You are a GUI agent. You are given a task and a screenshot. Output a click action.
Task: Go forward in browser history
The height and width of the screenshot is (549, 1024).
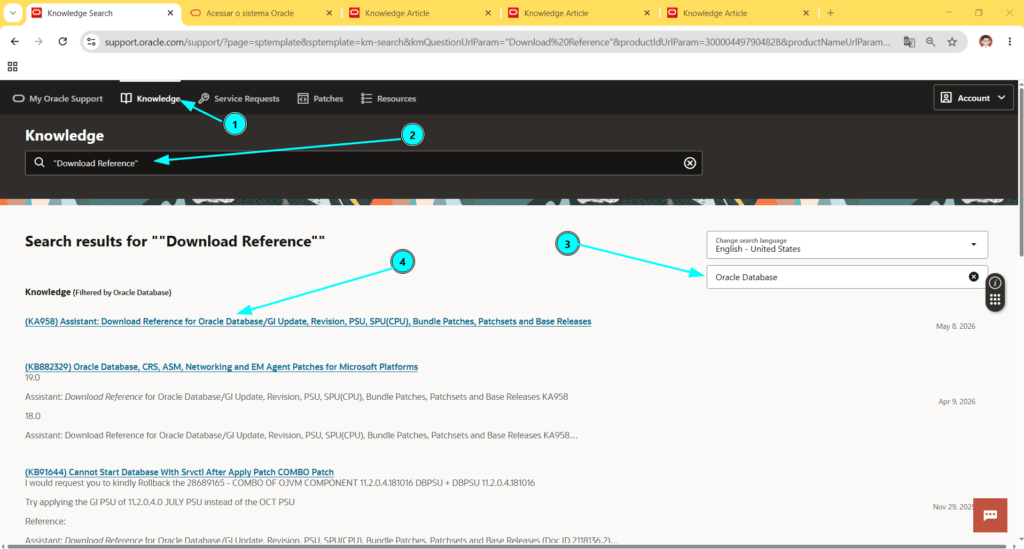point(39,42)
